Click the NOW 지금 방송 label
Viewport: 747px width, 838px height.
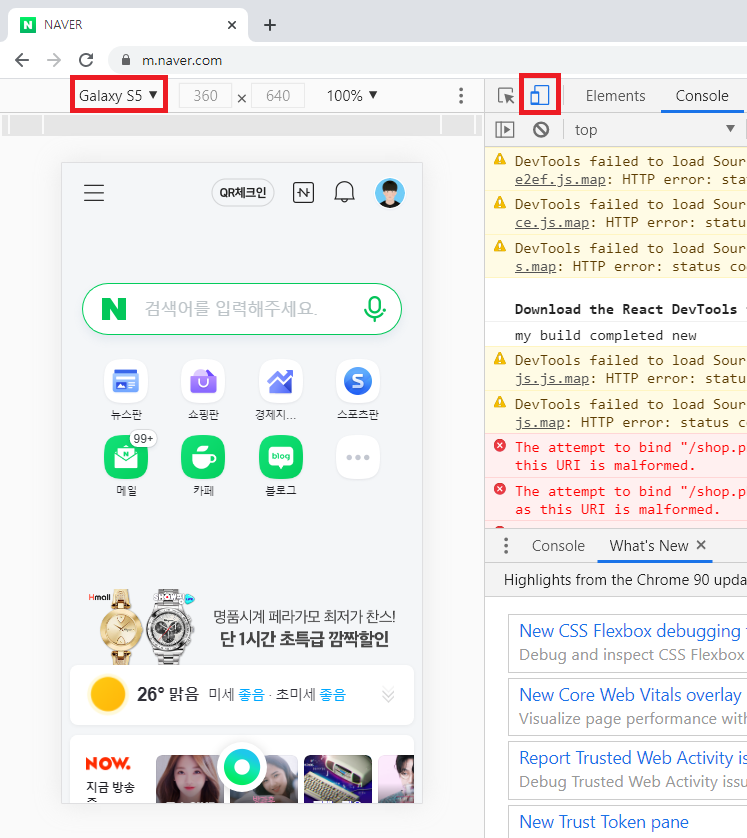110,777
